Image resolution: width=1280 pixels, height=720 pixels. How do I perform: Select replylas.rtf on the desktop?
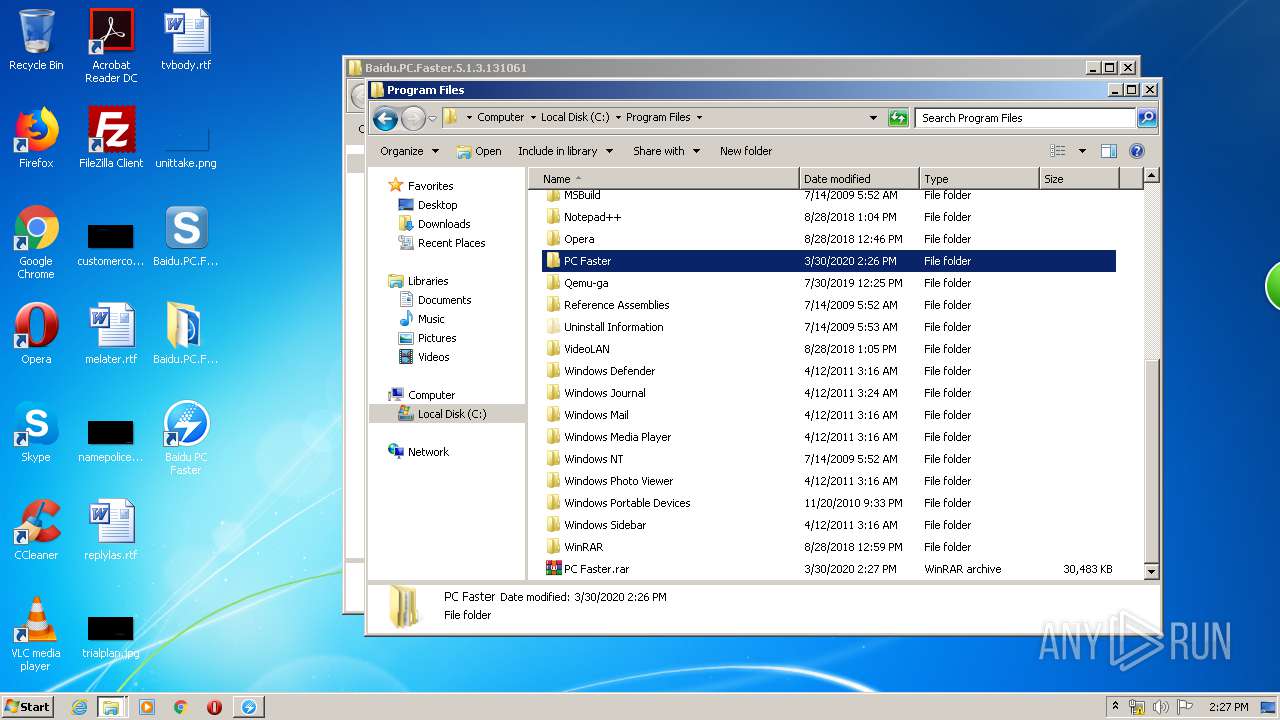click(x=111, y=530)
